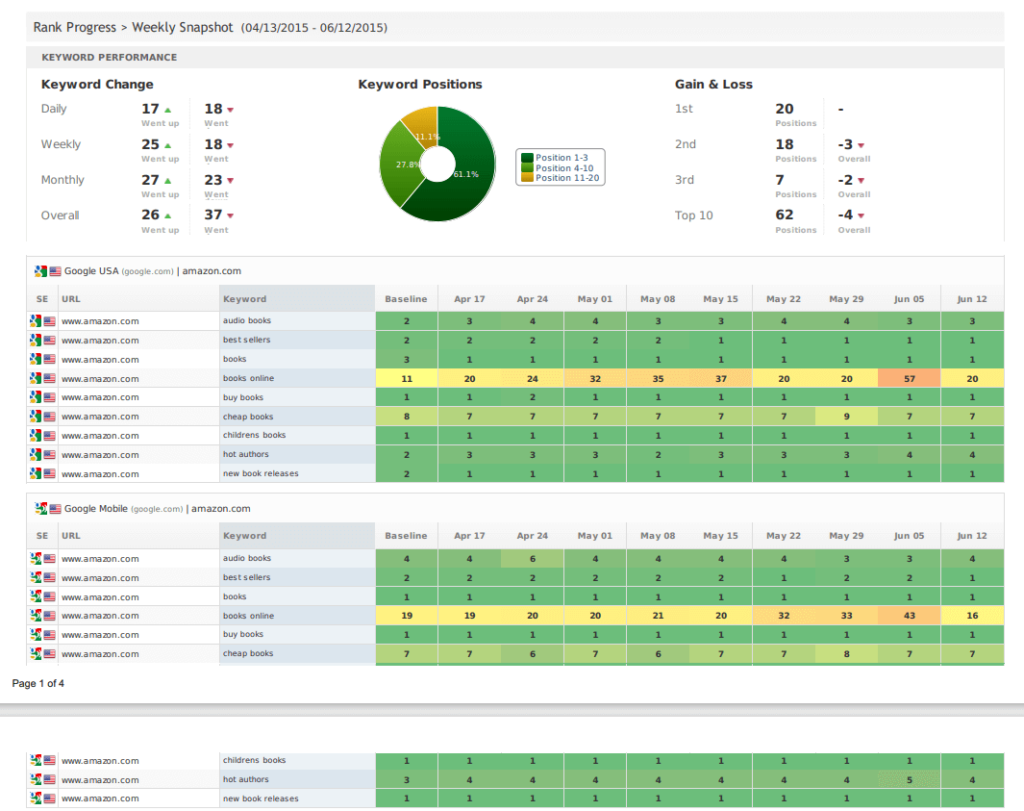Viewport: 1024px width, 811px height.
Task: Click the 27.8% light green pie slice
Action: click(400, 163)
